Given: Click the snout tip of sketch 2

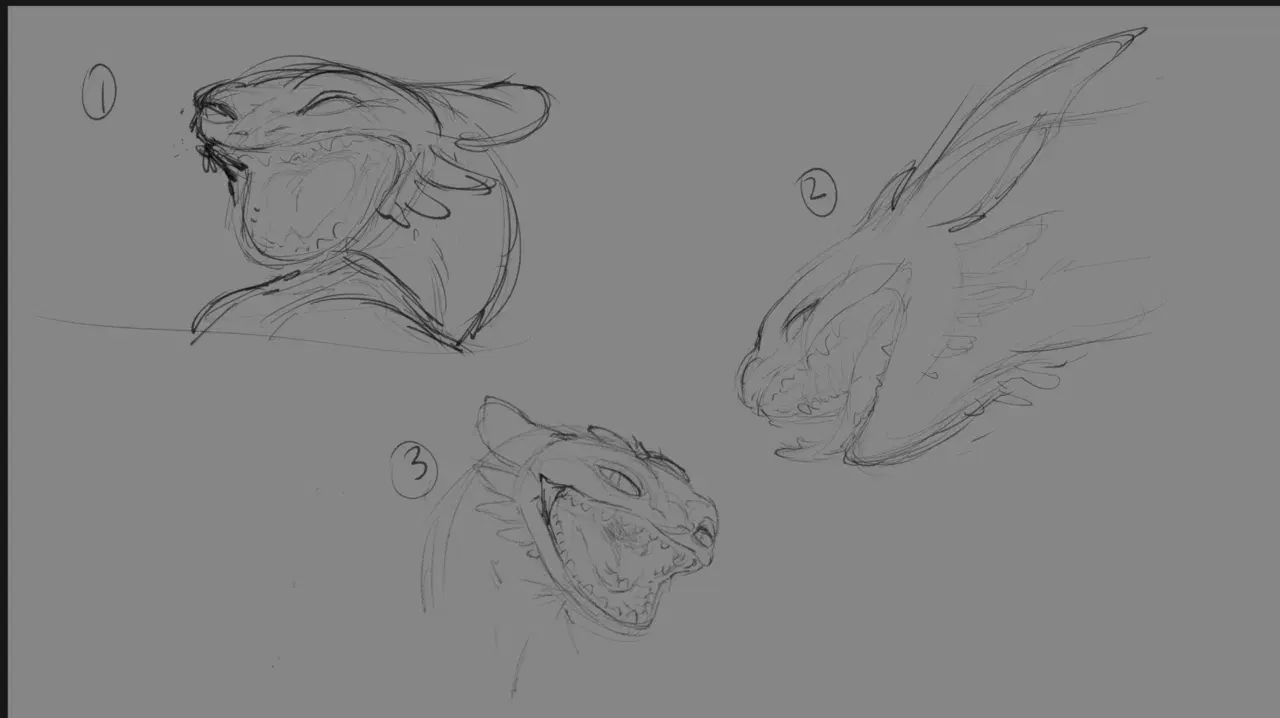Looking at the screenshot, I should [750, 385].
